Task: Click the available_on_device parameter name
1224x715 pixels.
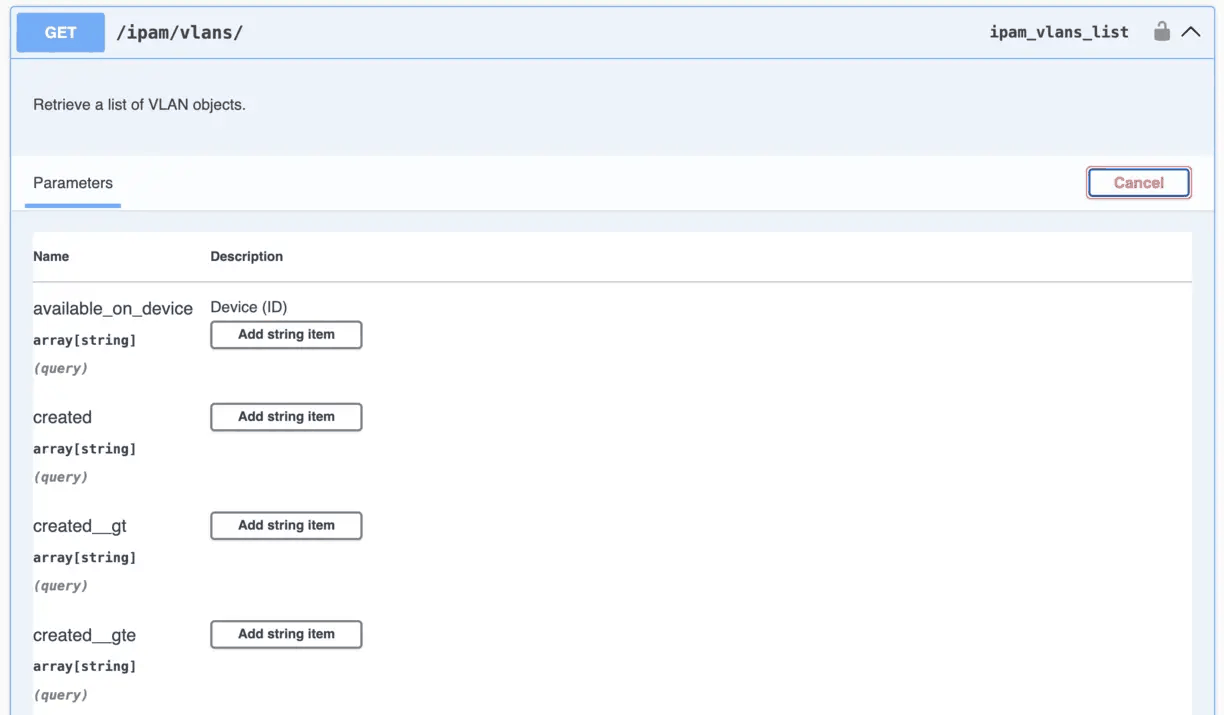Action: [113, 309]
